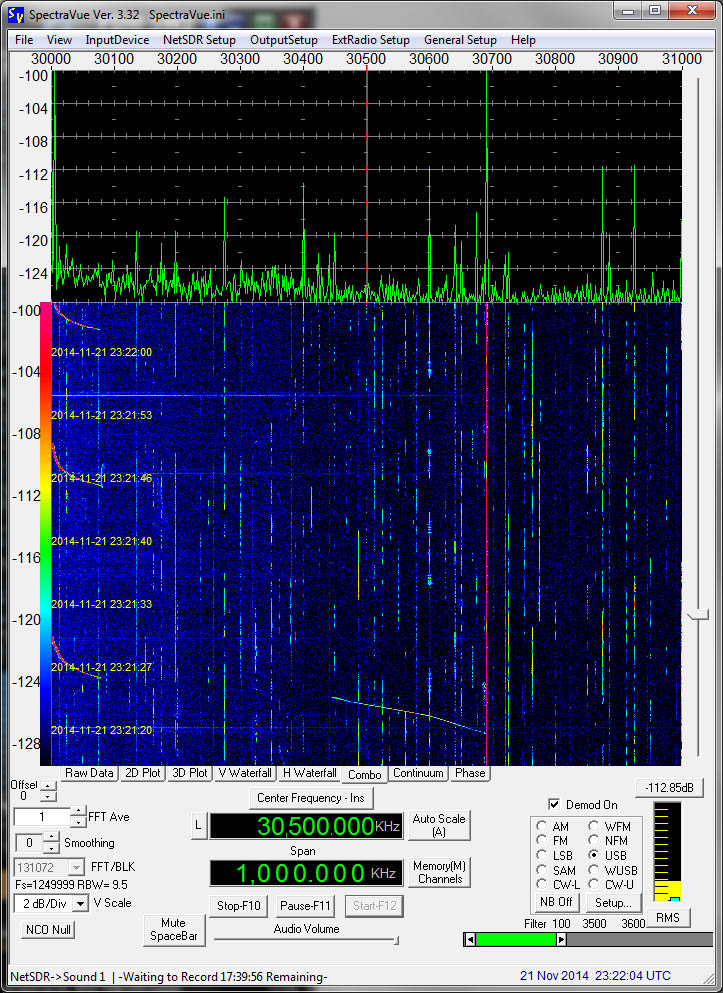
Task: Select USB demodulation mode
Action: pos(593,855)
